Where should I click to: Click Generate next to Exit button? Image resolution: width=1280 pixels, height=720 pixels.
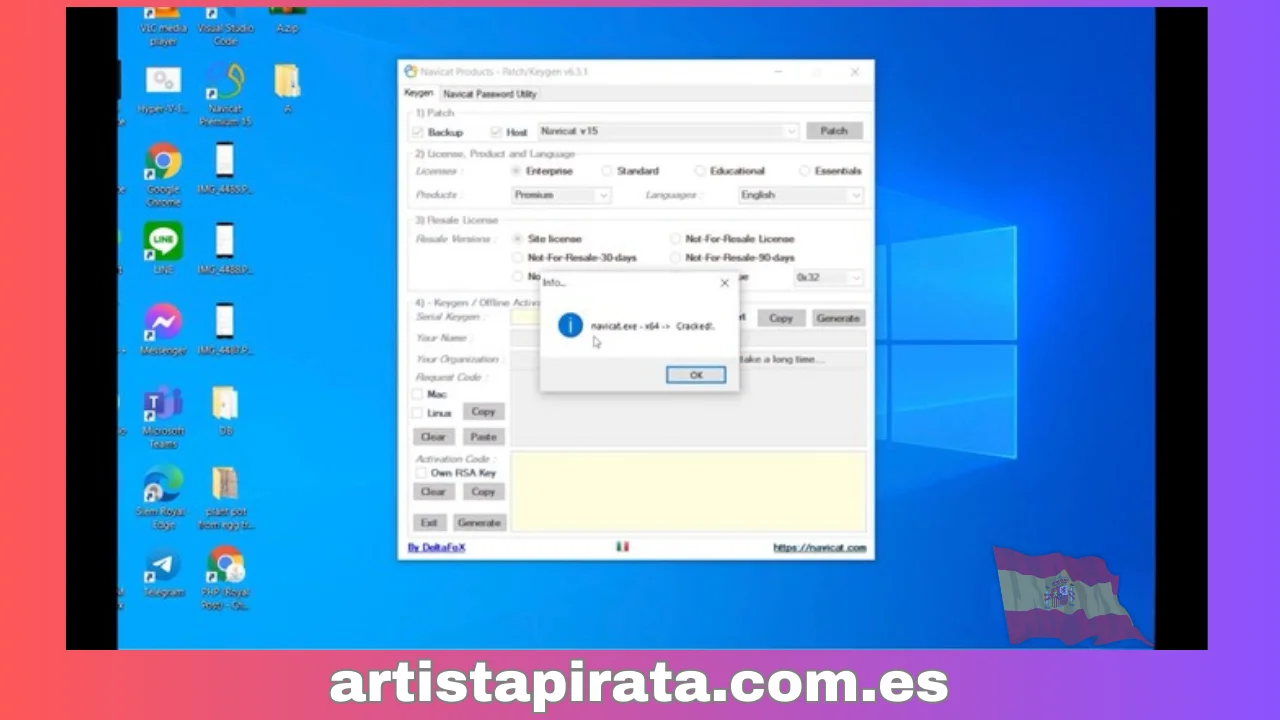pos(479,522)
